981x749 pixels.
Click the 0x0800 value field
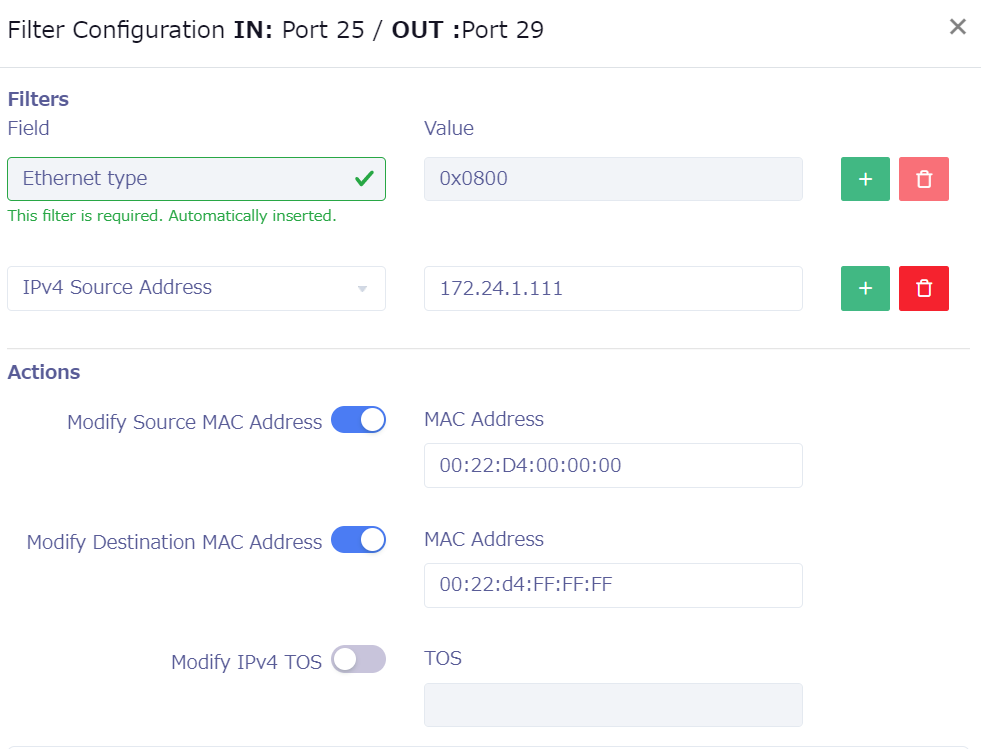[613, 179]
